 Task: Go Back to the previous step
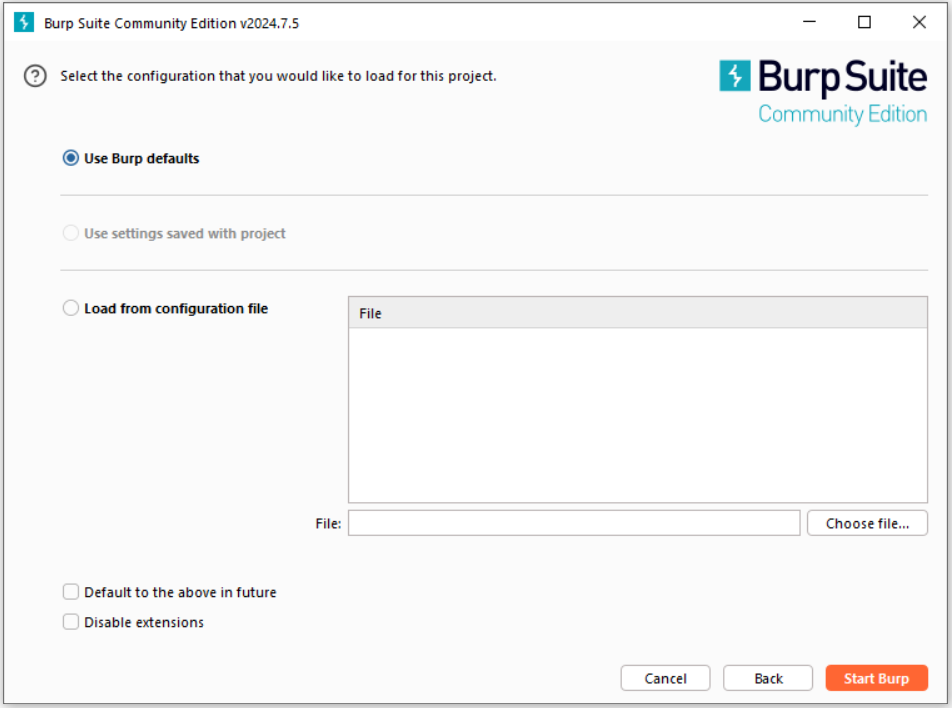[x=768, y=678]
